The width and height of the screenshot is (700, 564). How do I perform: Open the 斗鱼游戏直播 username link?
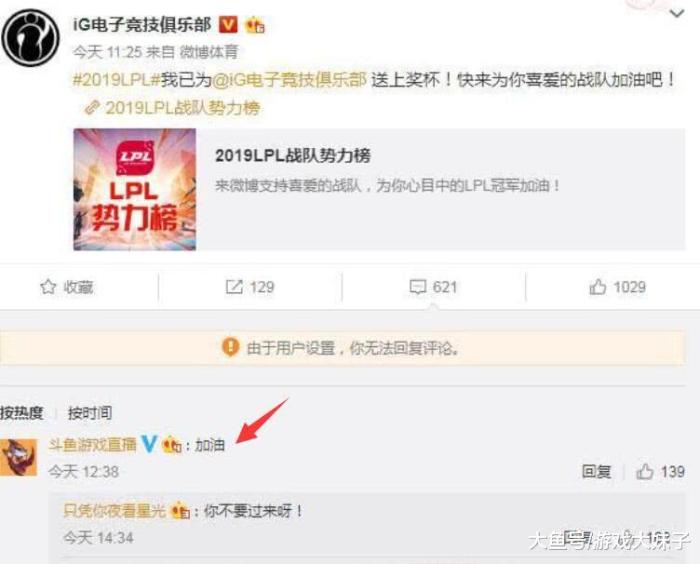pyautogui.click(x=92, y=444)
